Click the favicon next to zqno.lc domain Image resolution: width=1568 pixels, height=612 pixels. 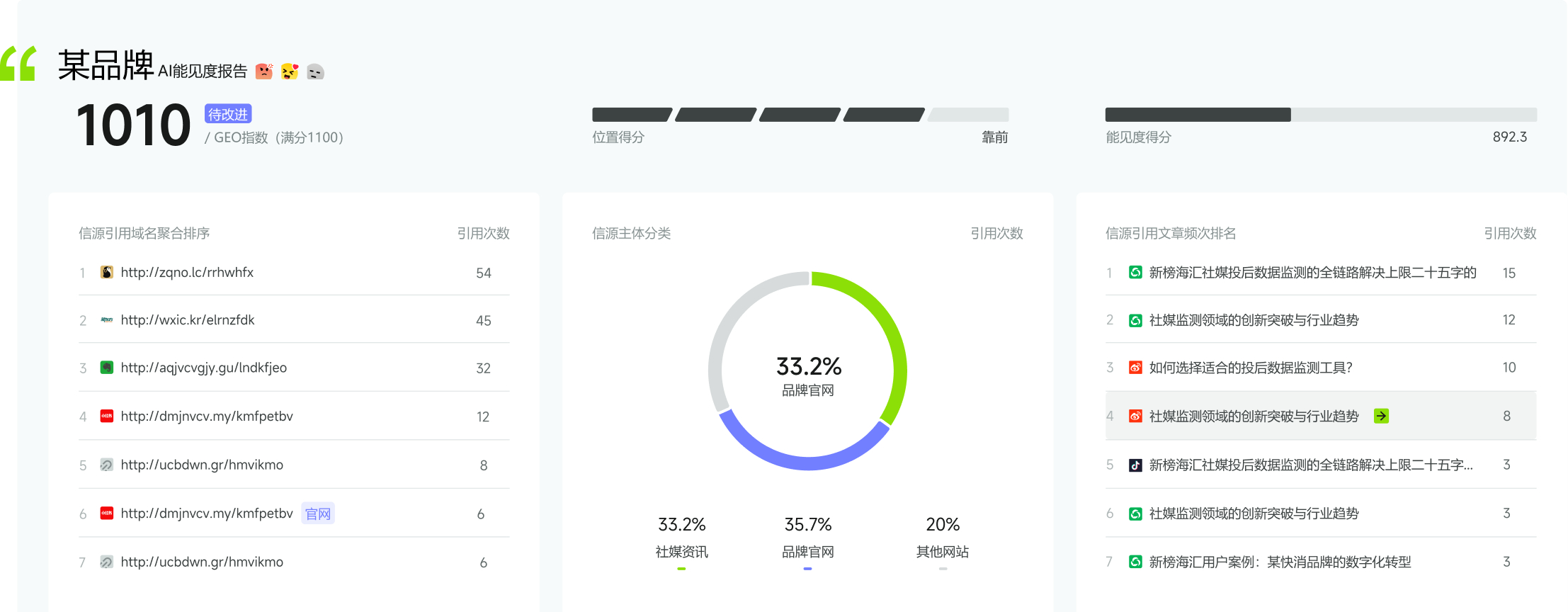pyautogui.click(x=107, y=273)
